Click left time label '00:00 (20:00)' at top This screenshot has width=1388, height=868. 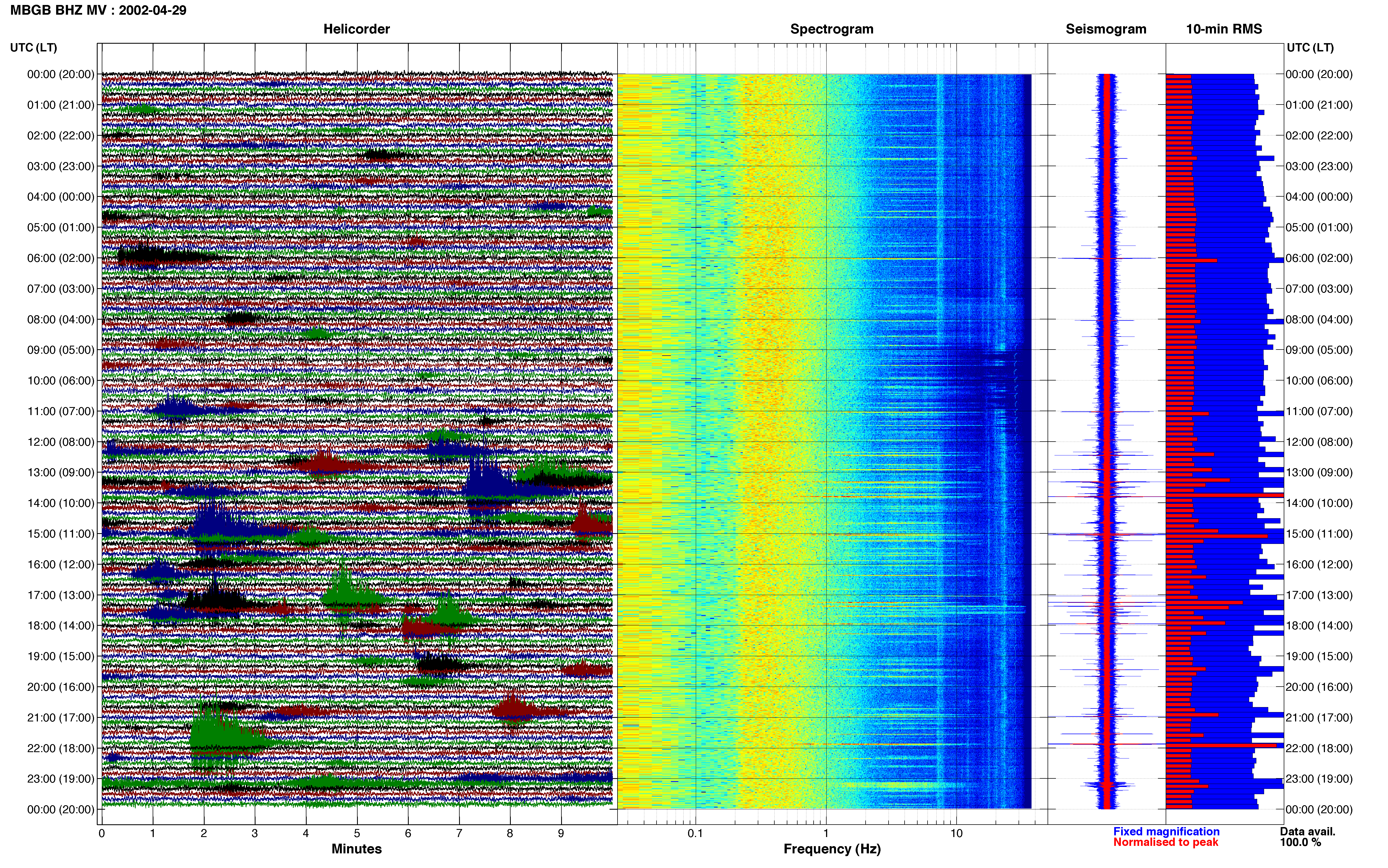click(x=61, y=74)
